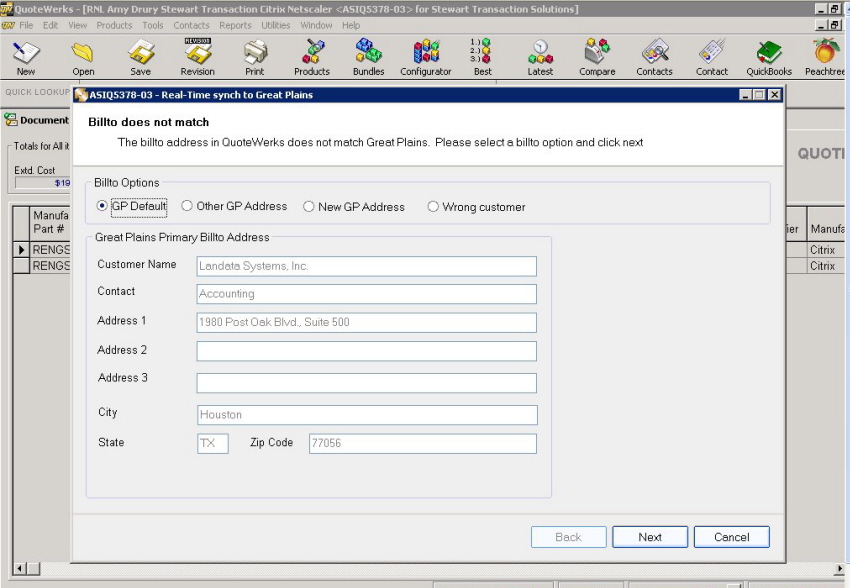The height and width of the screenshot is (588, 850).
Task: Open the File menu
Action: coord(26,25)
